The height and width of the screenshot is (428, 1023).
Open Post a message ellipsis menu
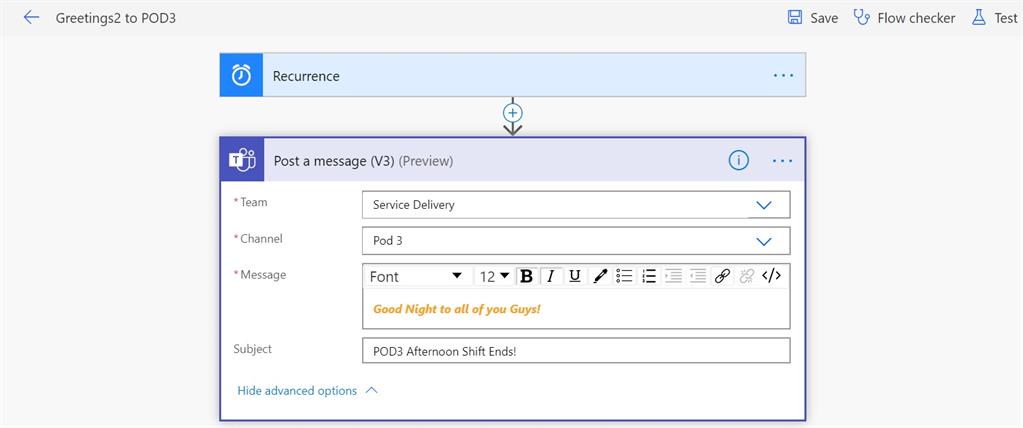tap(782, 160)
